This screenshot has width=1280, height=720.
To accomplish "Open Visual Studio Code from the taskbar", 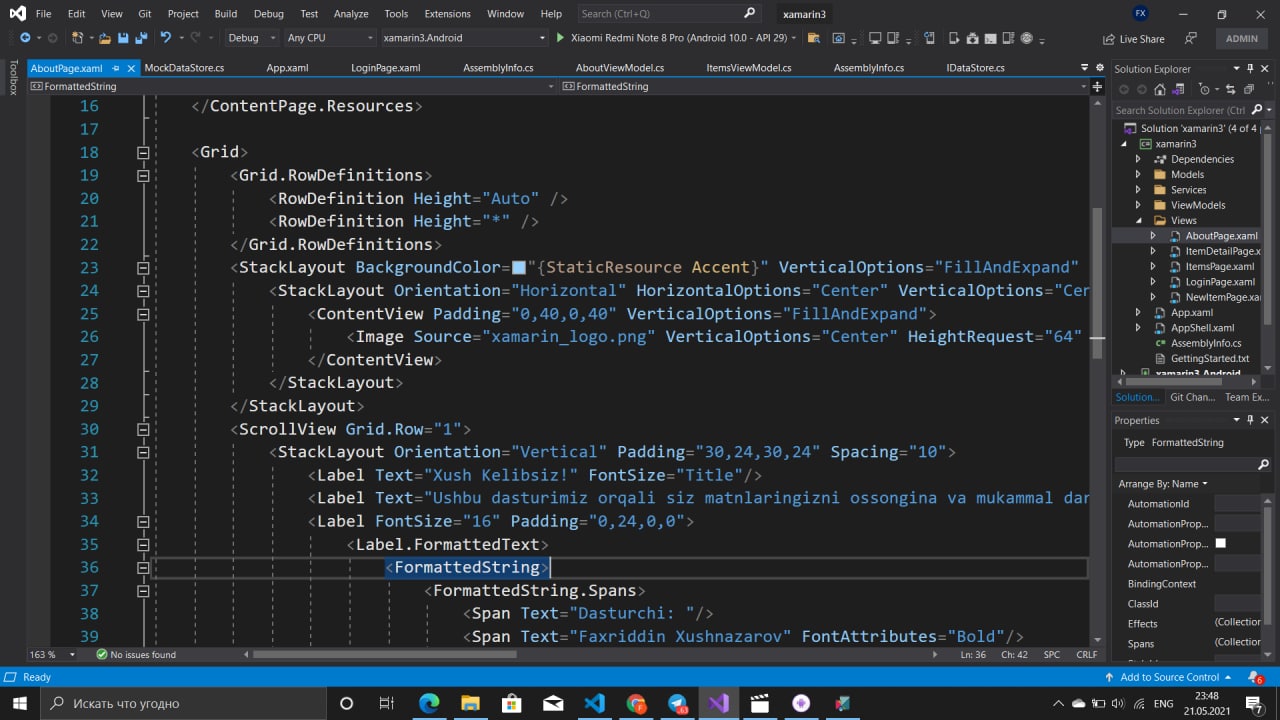I will pyautogui.click(x=594, y=703).
